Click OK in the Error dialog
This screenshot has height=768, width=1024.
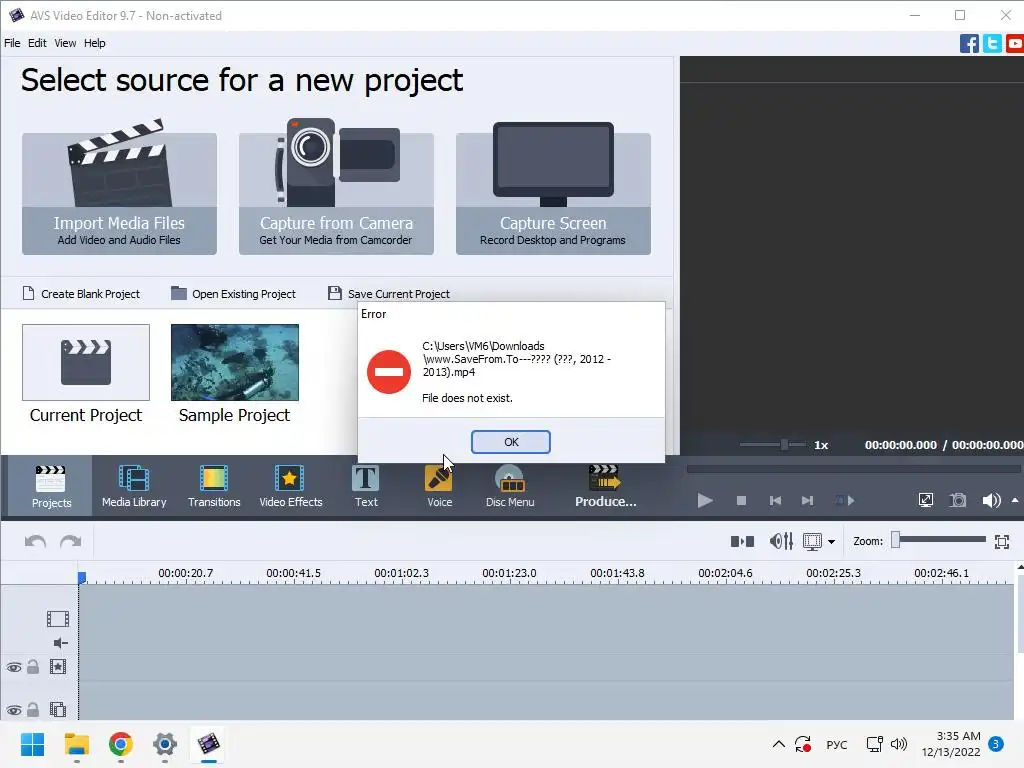(511, 442)
